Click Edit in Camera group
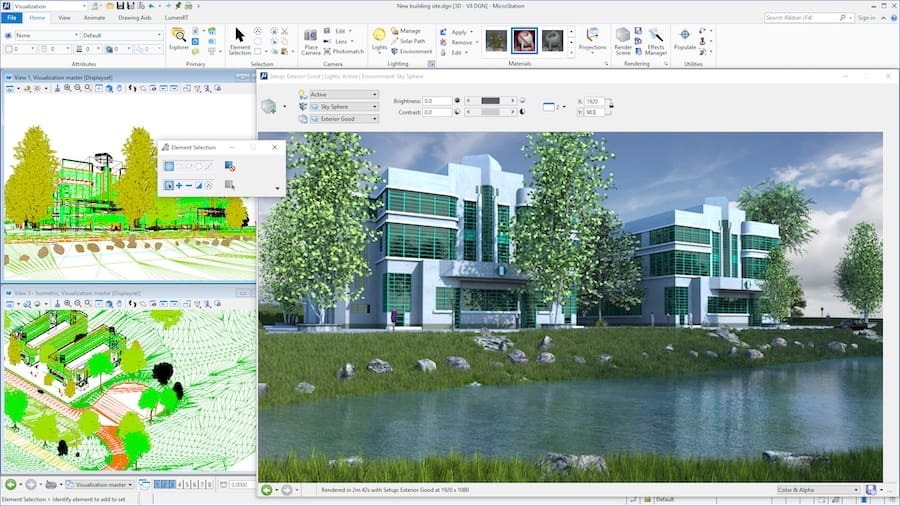The image size is (900, 506). click(340, 31)
